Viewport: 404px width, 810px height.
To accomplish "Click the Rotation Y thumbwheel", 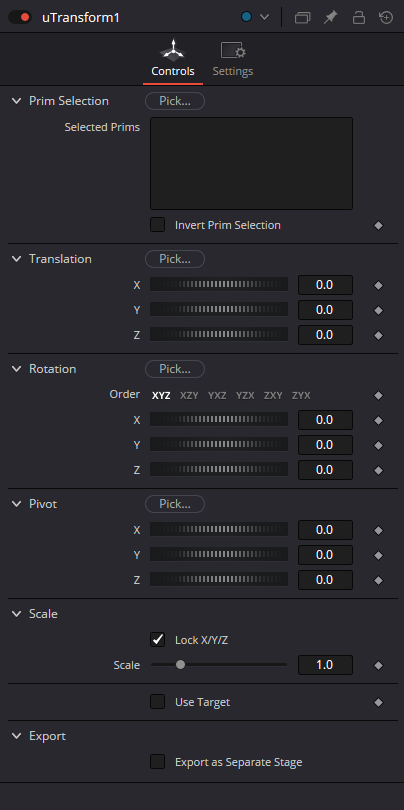I will point(219,444).
